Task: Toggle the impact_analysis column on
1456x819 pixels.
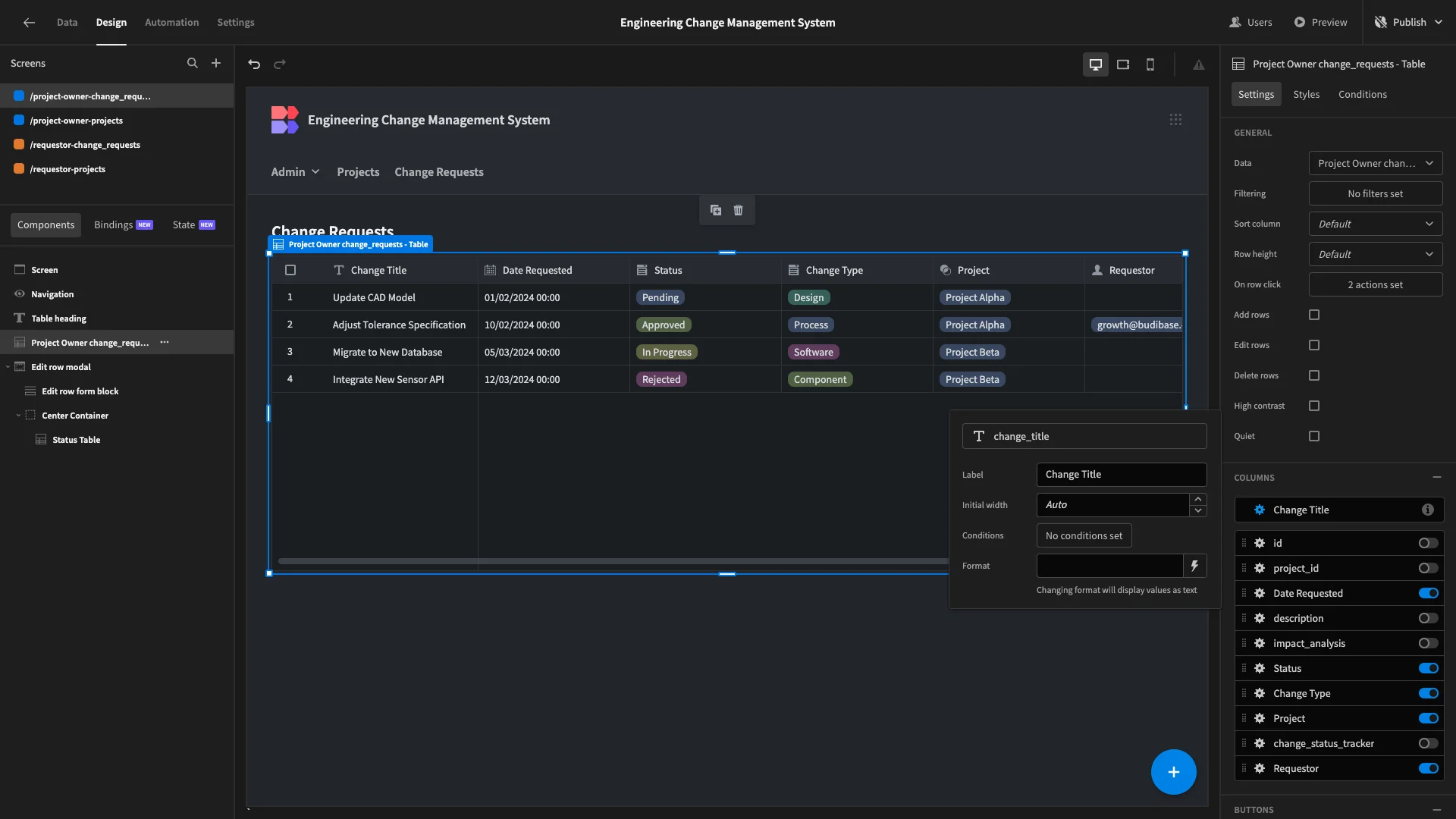Action: [1429, 644]
